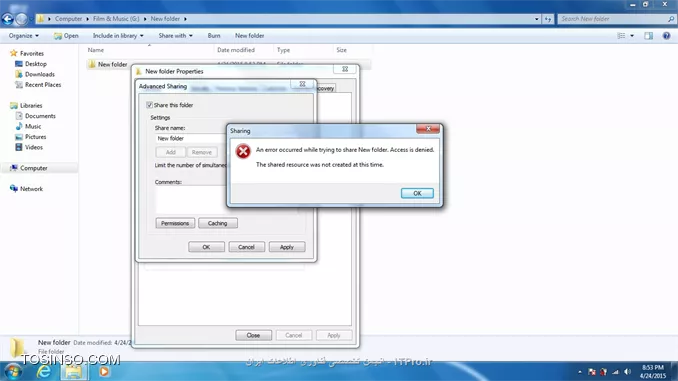Launch Internet Explorer from the taskbar
The height and width of the screenshot is (381, 678).
pyautogui.click(x=44, y=371)
